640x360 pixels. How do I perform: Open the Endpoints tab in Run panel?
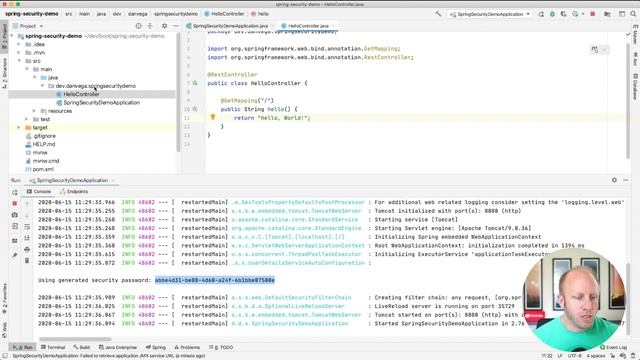73,191
